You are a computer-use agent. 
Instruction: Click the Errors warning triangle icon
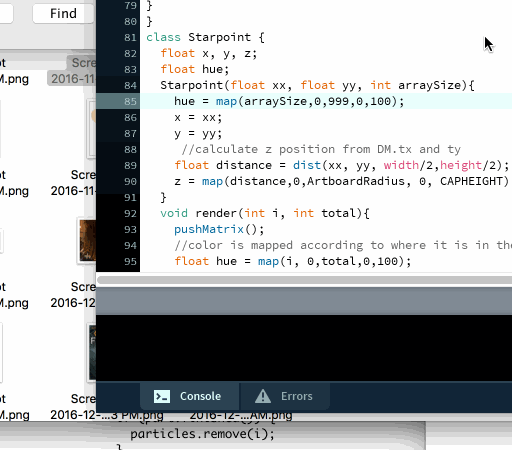click(x=263, y=396)
